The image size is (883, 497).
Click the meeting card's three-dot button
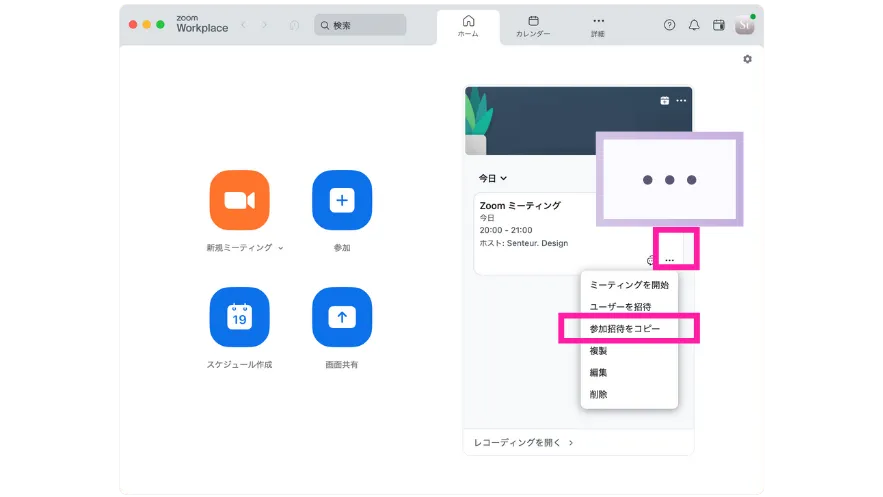tap(669, 260)
